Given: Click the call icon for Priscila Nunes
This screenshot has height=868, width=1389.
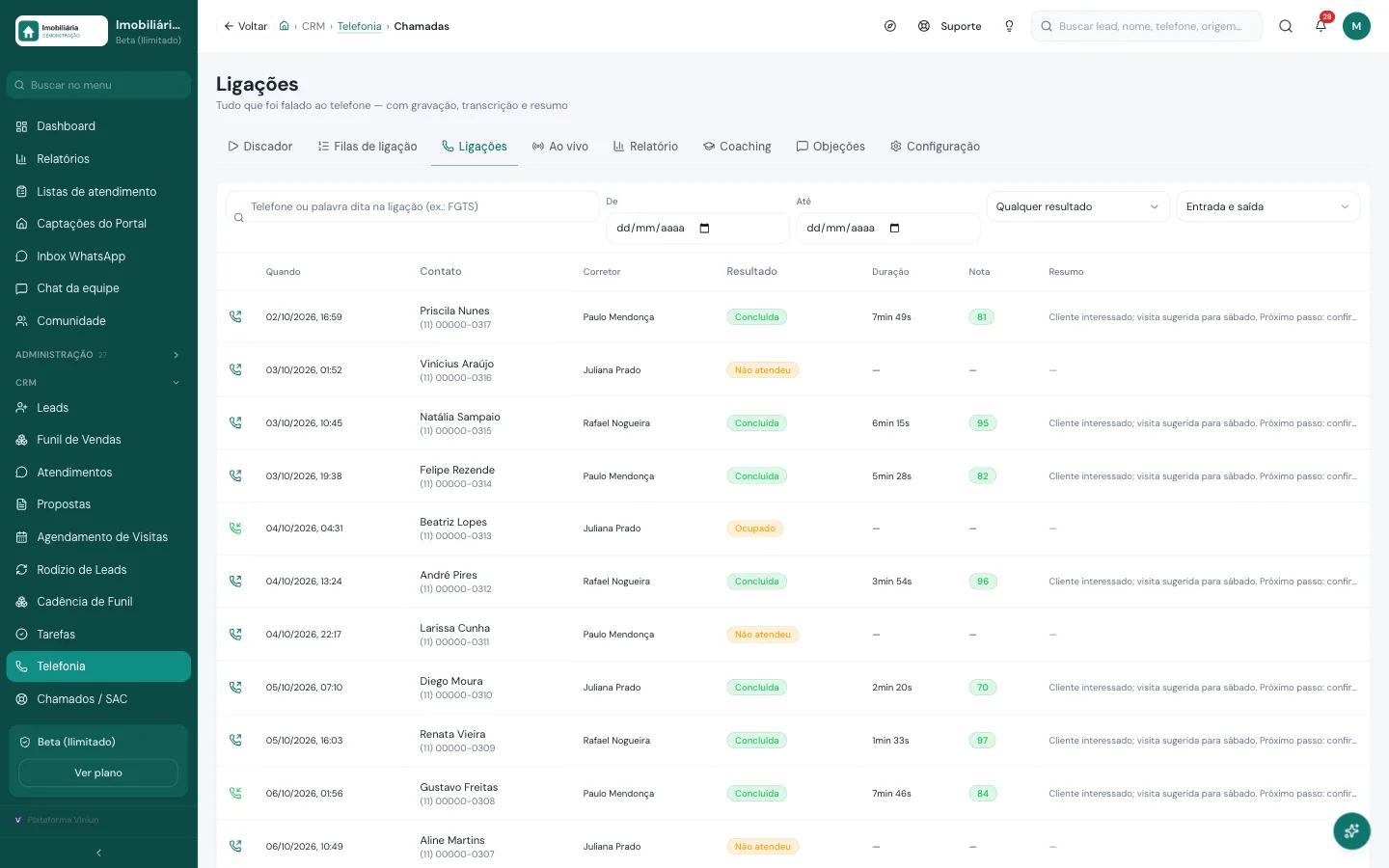Looking at the screenshot, I should point(235,316).
